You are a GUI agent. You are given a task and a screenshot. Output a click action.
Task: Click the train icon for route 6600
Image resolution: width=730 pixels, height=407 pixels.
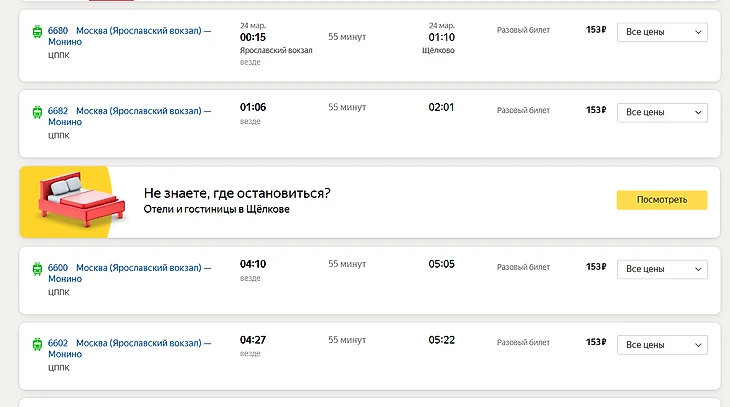pos(38,268)
